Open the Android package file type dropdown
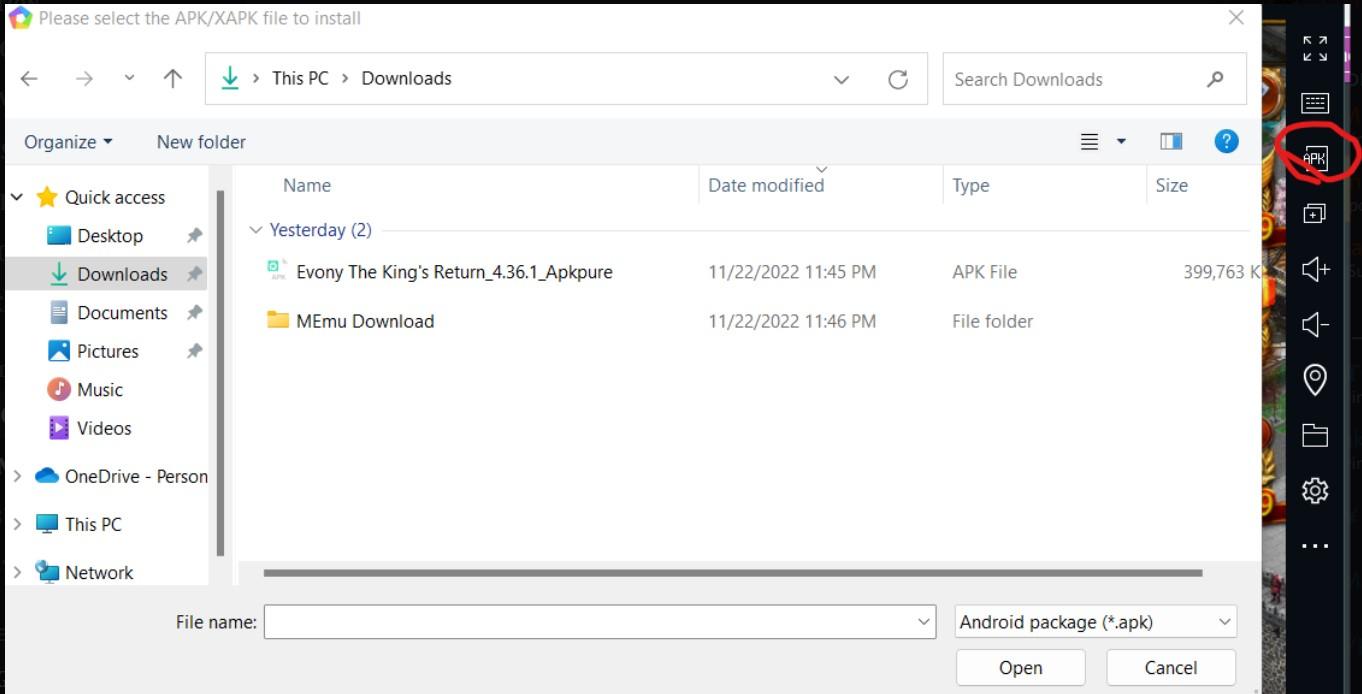1362x694 pixels. [1096, 622]
